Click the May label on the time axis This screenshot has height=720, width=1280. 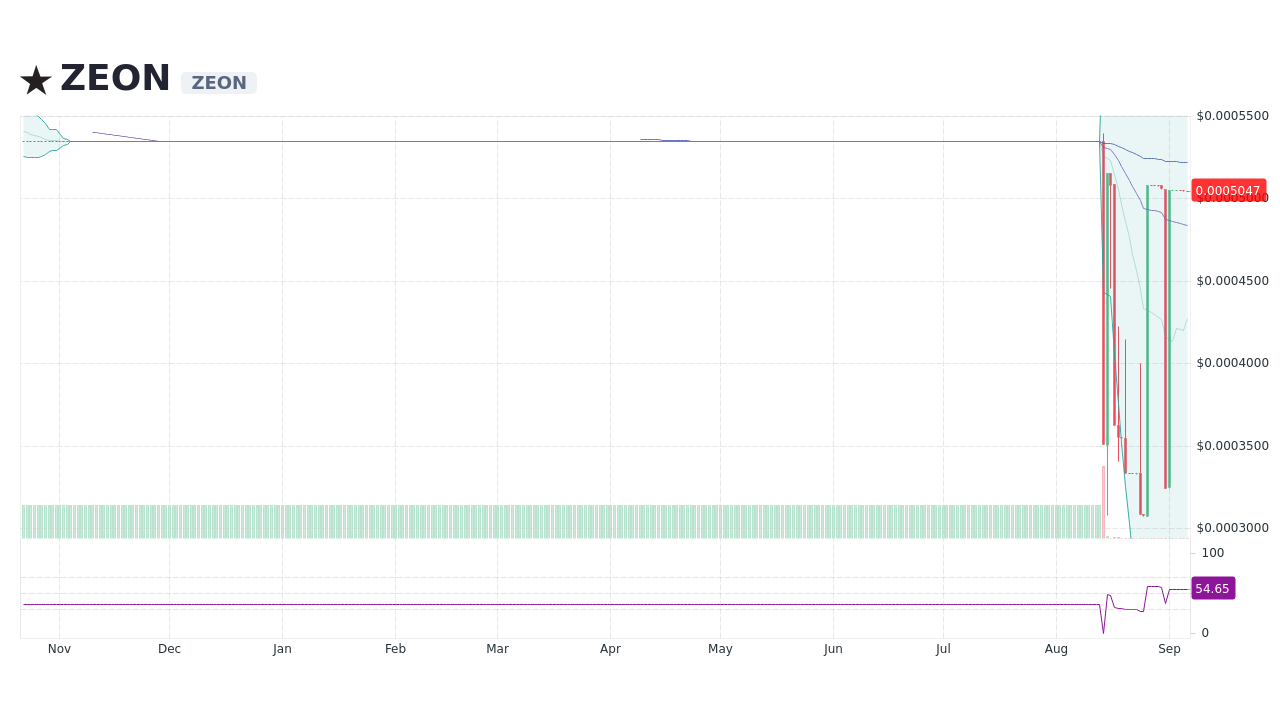720,648
